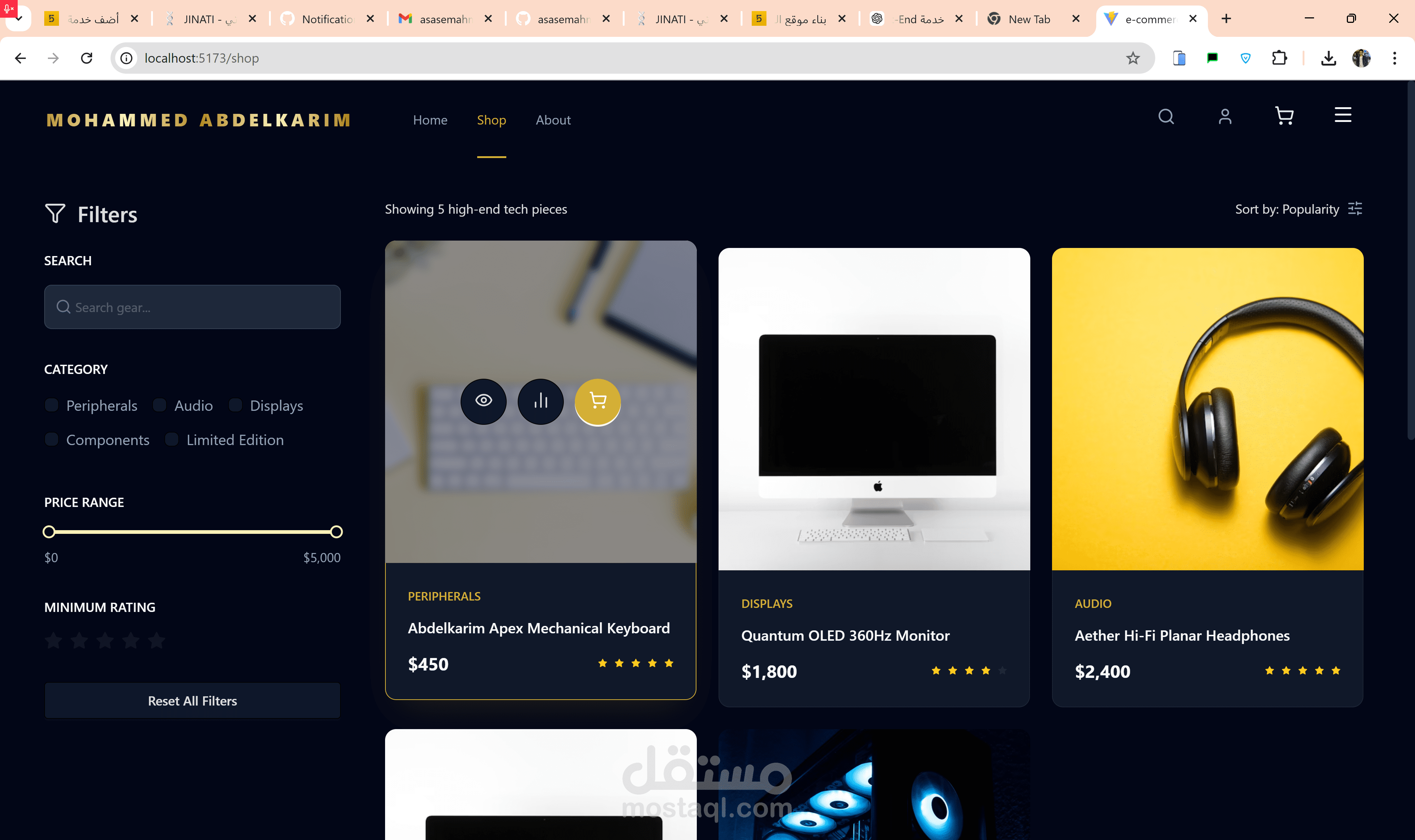Open the tab search dropdown arrow
1415x840 pixels.
pos(19,19)
